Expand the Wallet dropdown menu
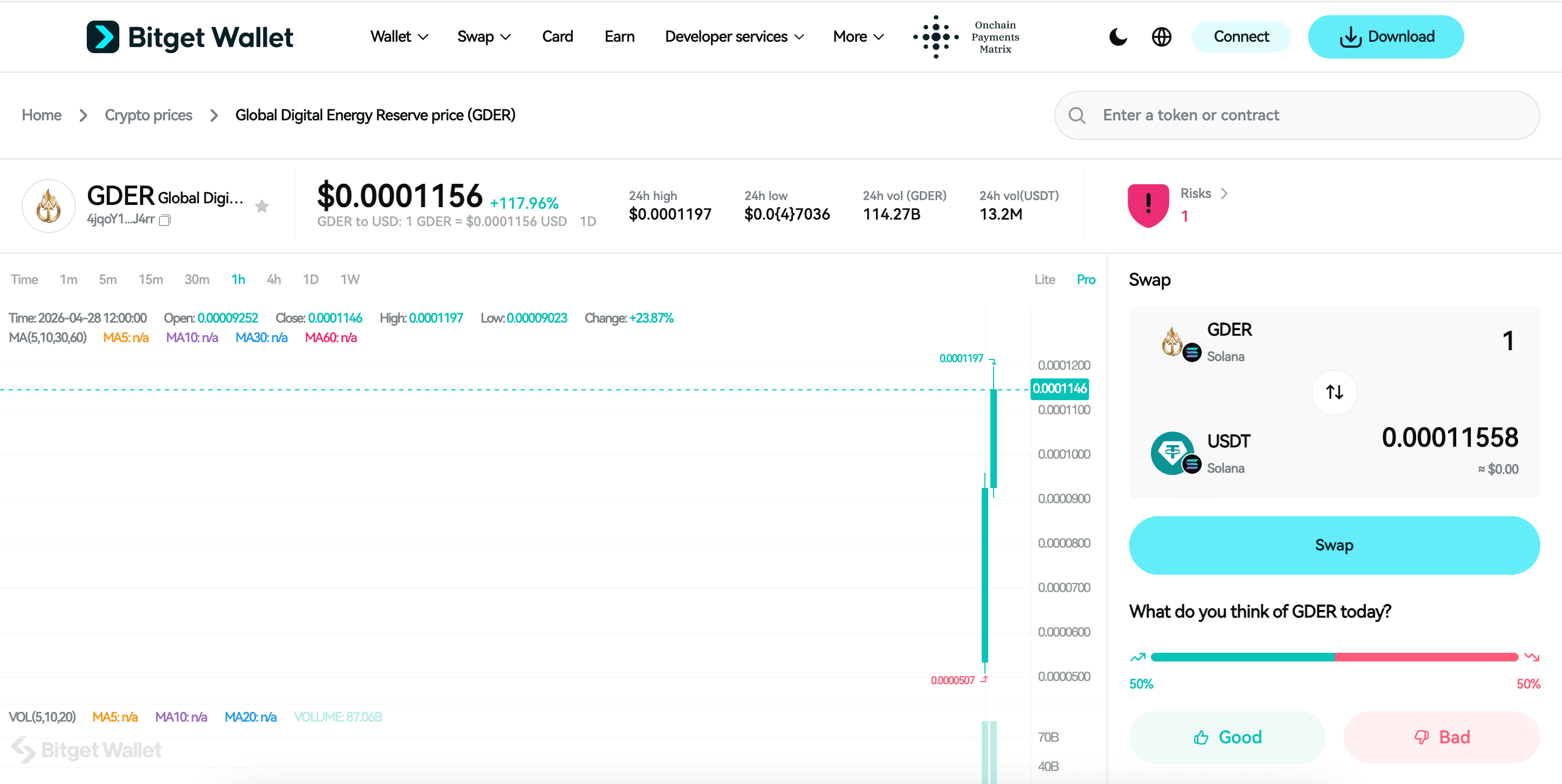 coord(399,37)
